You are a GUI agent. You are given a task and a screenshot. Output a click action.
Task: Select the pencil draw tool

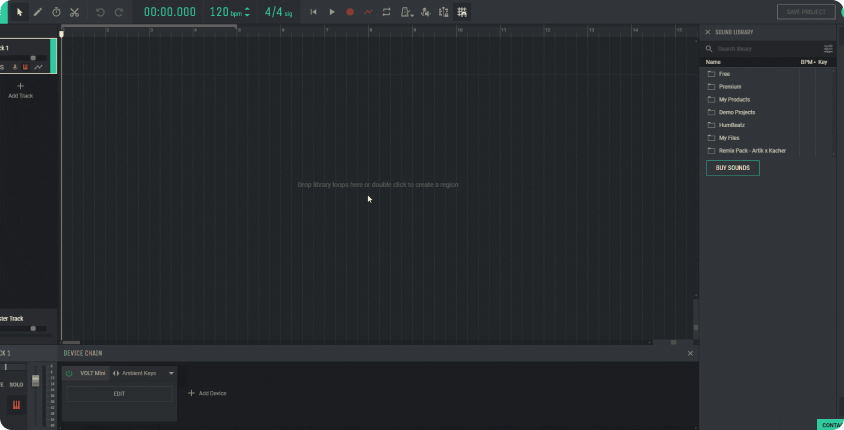pyautogui.click(x=37, y=12)
